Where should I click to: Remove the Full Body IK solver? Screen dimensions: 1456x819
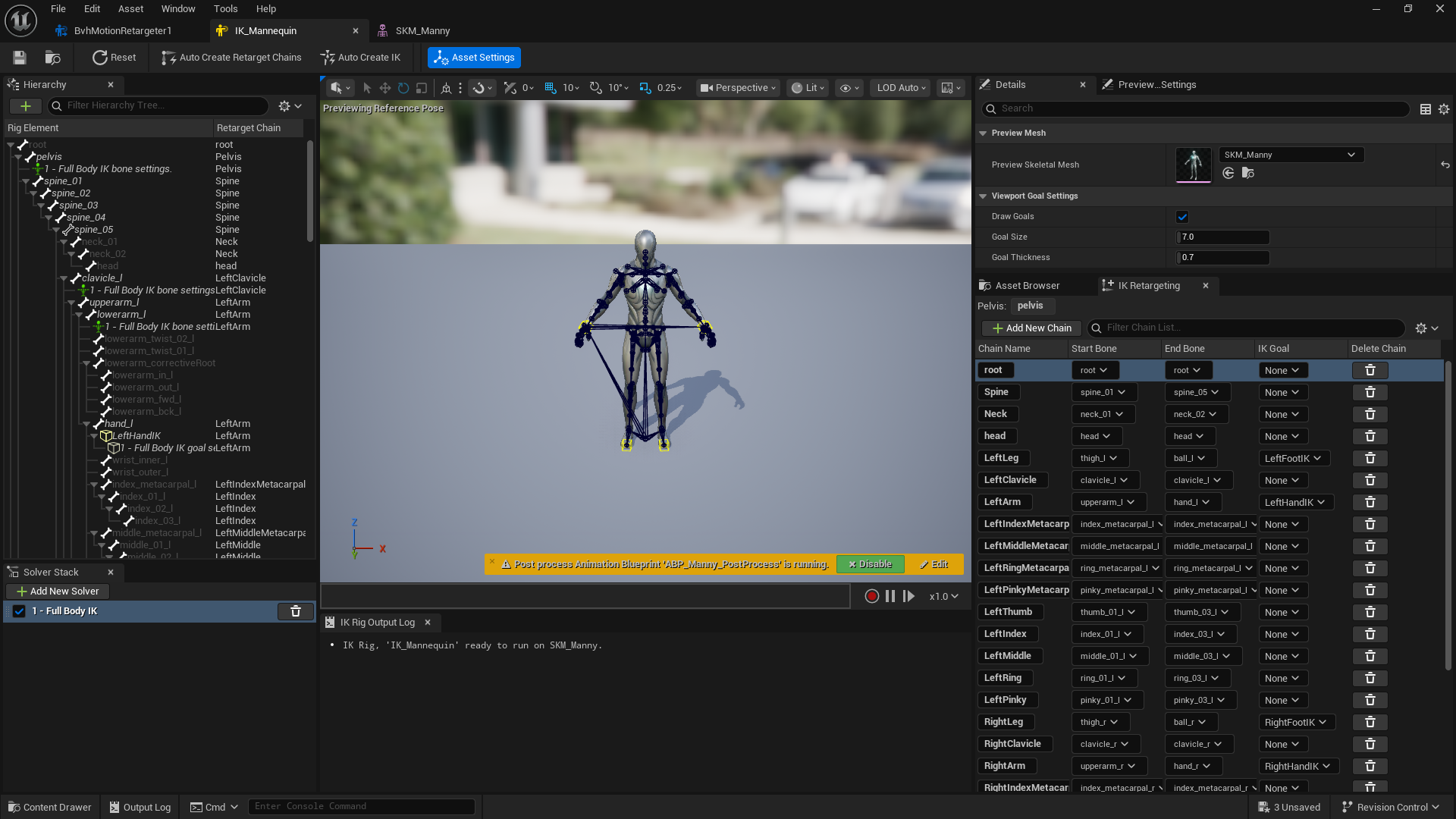[295, 611]
